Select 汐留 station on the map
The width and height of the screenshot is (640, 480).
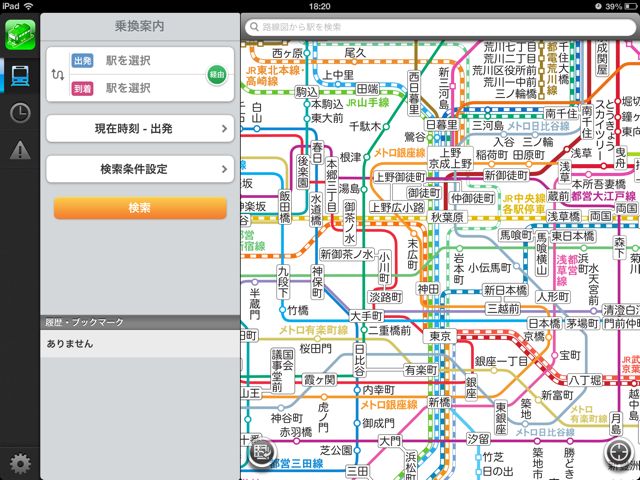[x=478, y=439]
